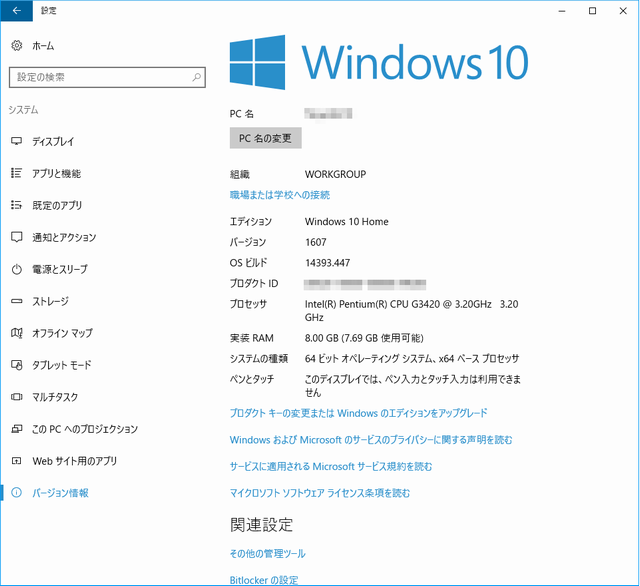640x586 pixels.
Task: Click the Windows 10 logo
Action: coord(379,62)
